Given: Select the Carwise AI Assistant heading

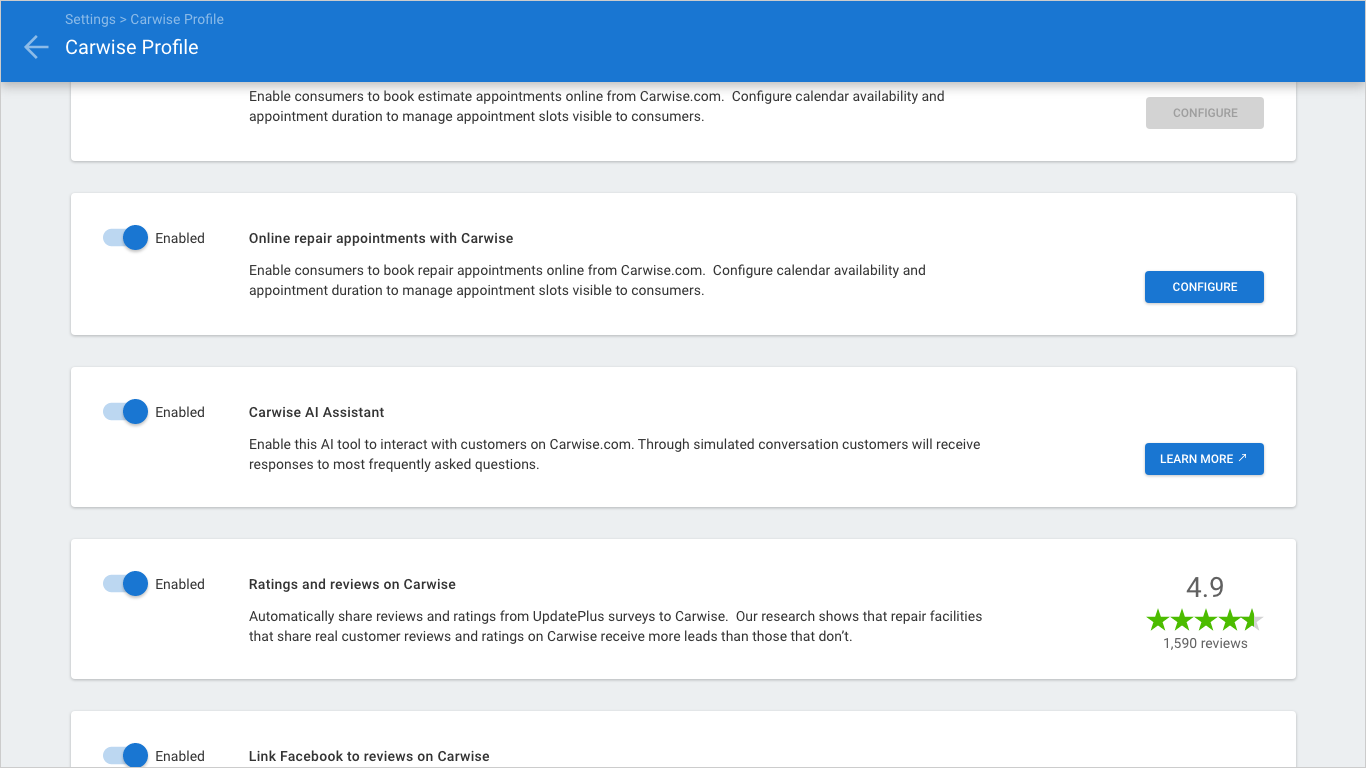Looking at the screenshot, I should 317,412.
